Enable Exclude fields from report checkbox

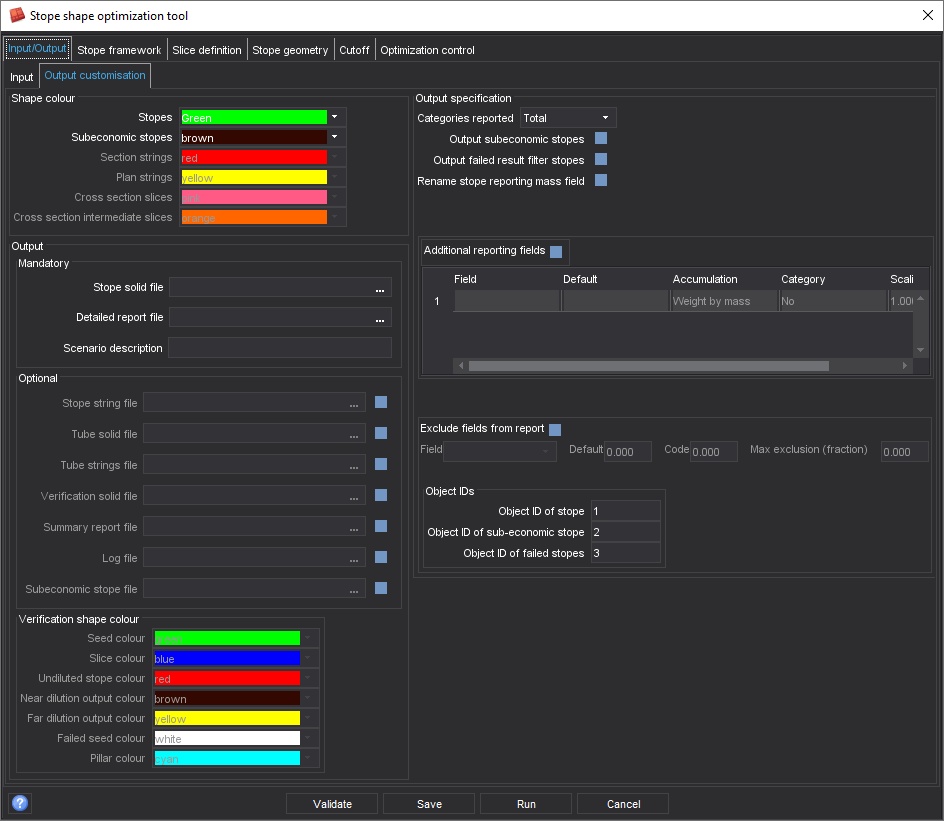tap(555, 430)
